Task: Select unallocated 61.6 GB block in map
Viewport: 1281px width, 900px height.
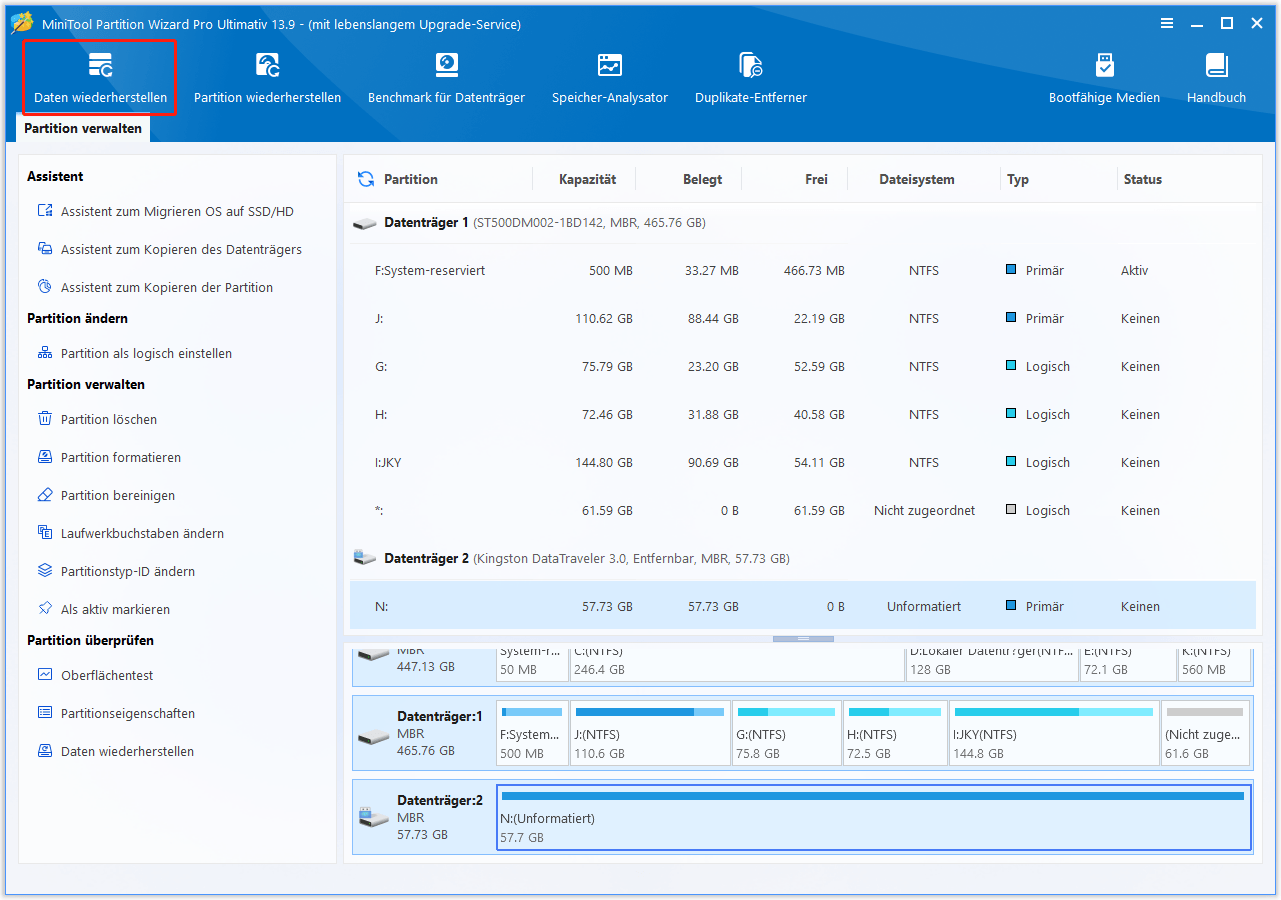Action: point(1205,733)
